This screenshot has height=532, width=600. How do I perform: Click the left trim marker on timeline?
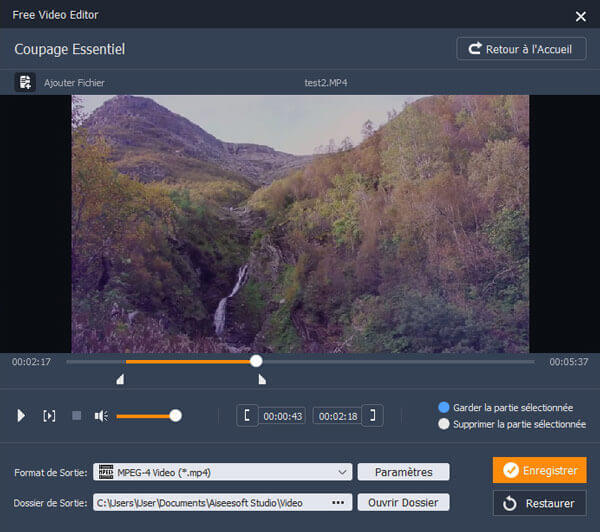click(120, 379)
